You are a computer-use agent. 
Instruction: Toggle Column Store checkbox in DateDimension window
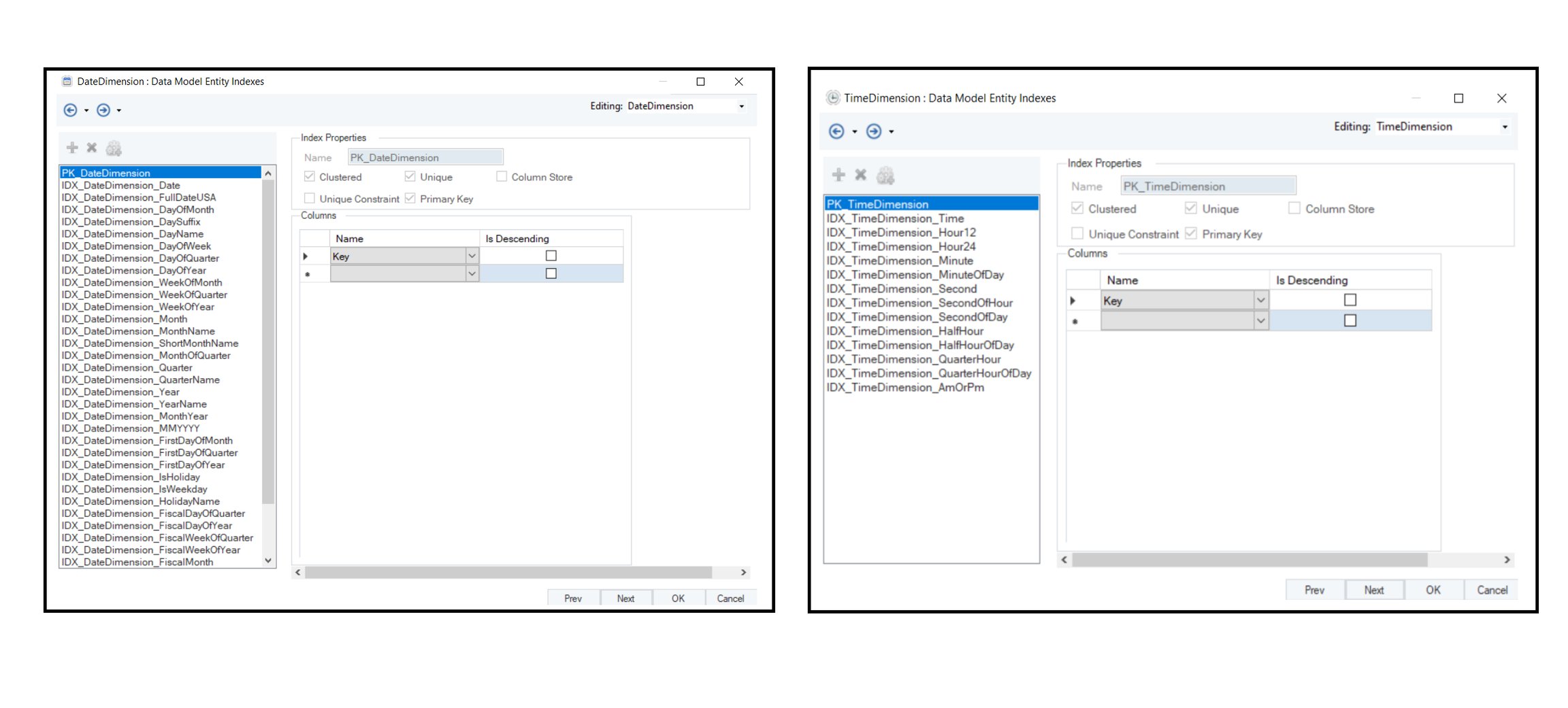click(502, 177)
